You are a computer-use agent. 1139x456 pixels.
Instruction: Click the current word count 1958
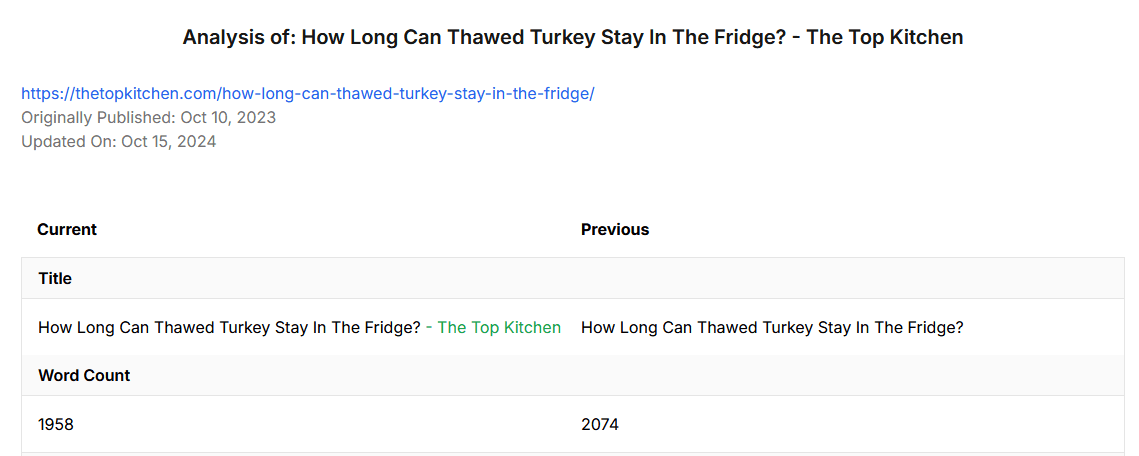56,425
